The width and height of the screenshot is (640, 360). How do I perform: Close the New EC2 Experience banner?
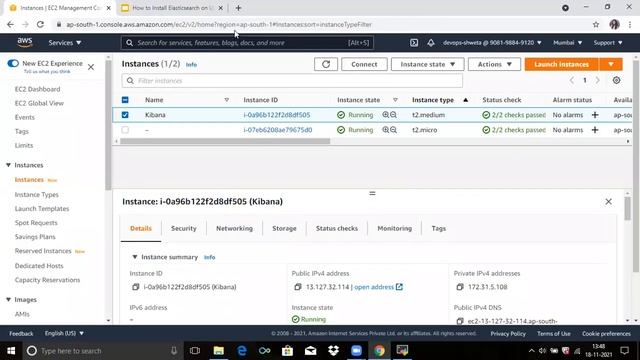[91, 67]
